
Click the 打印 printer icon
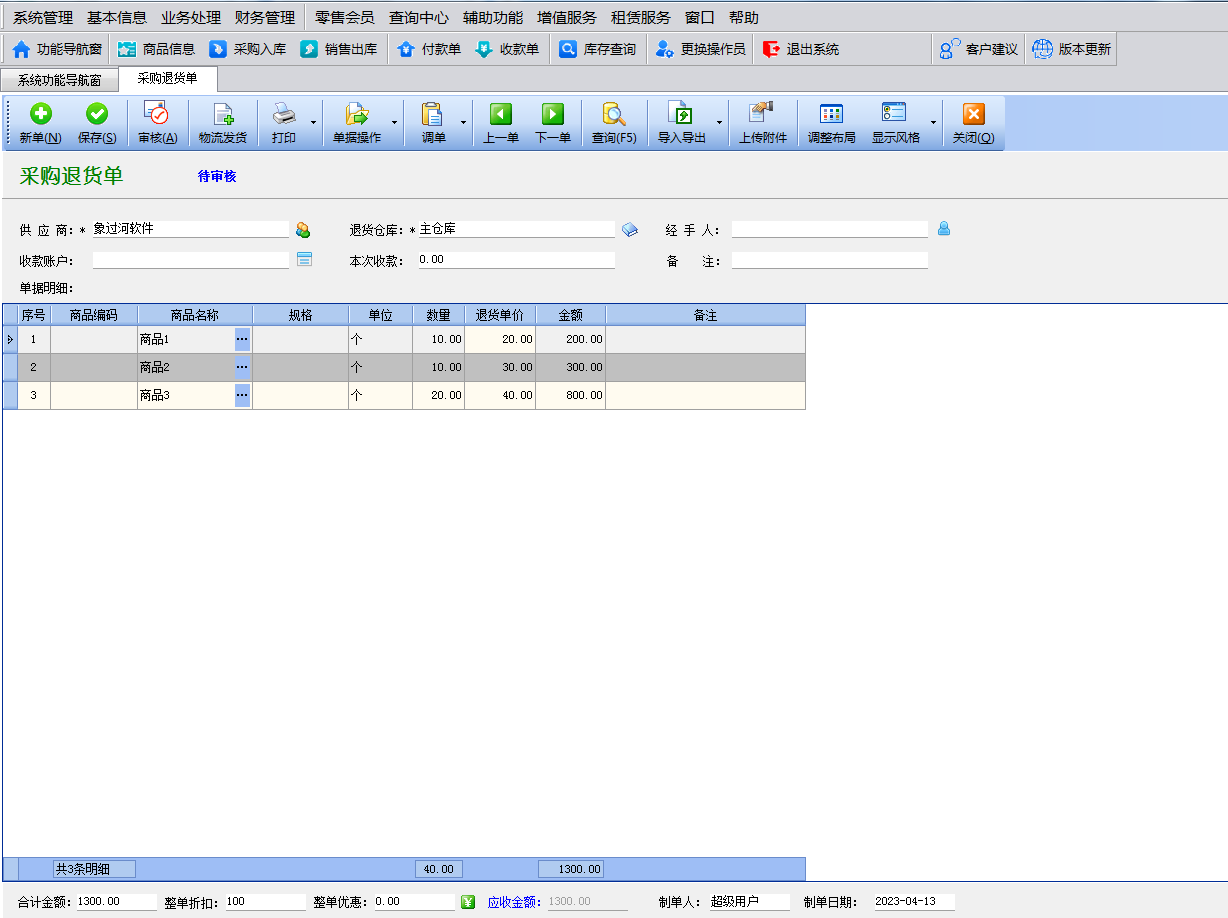point(284,114)
